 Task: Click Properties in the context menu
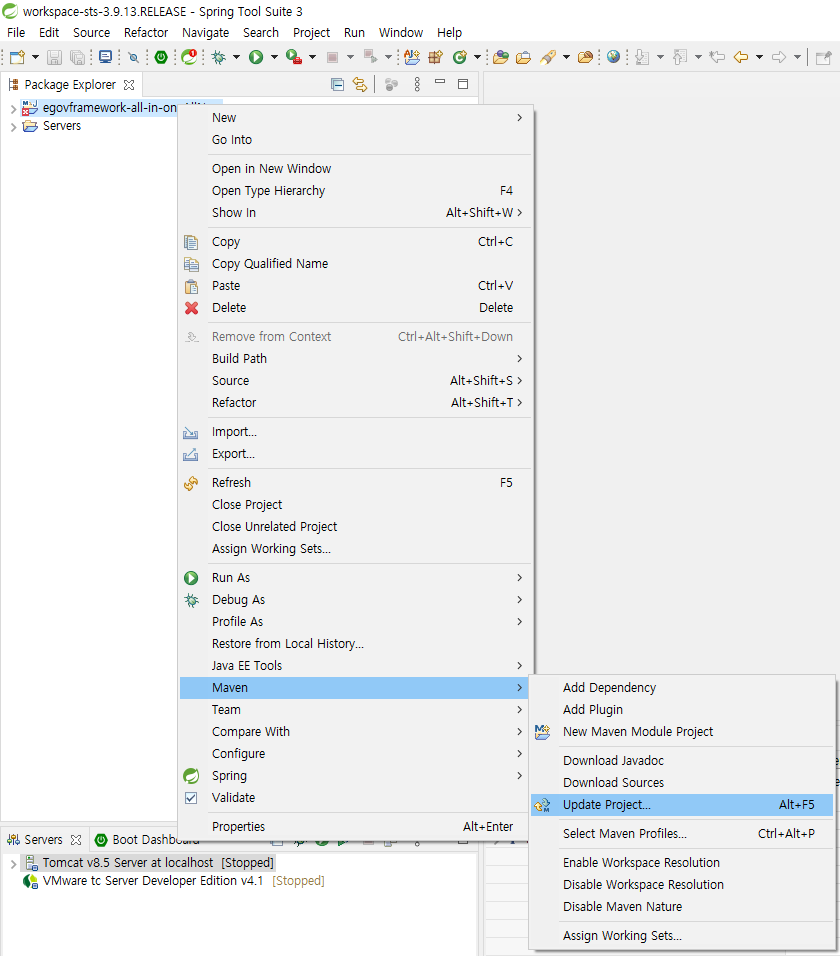pyautogui.click(x=238, y=827)
